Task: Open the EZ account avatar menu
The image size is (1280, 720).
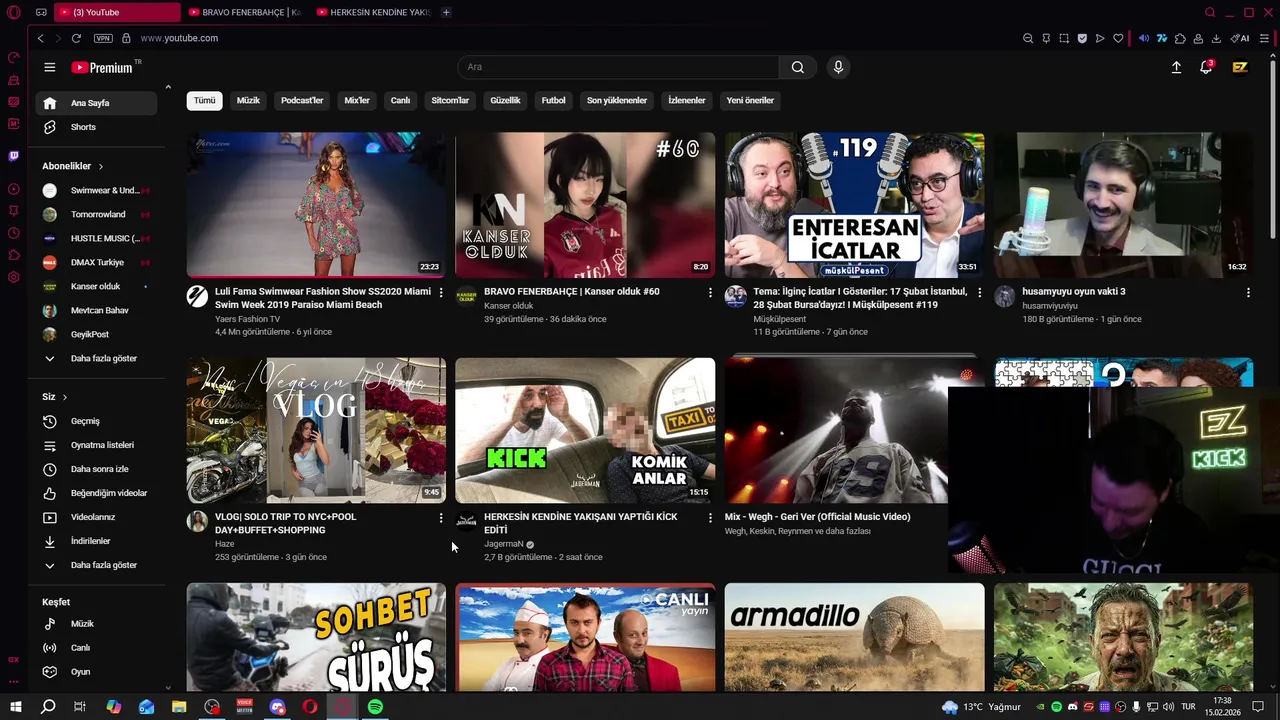Action: (x=1240, y=67)
